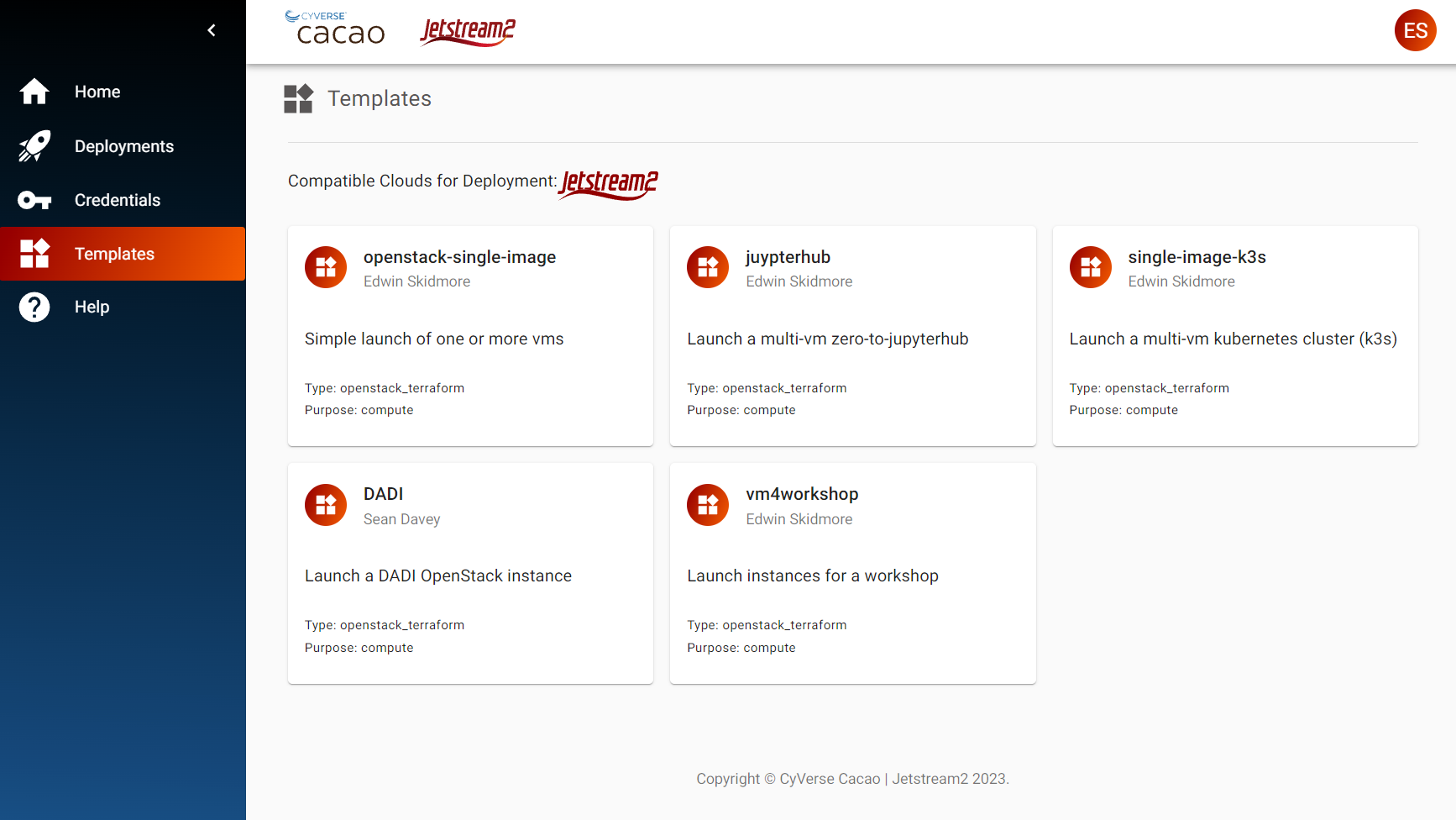Go to Deployments in the sidebar

coord(123,146)
